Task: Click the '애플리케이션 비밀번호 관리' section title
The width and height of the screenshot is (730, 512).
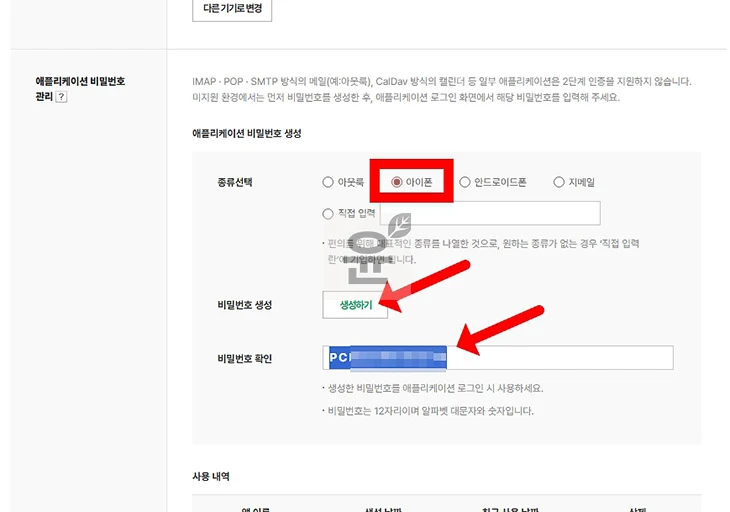Action: point(80,88)
